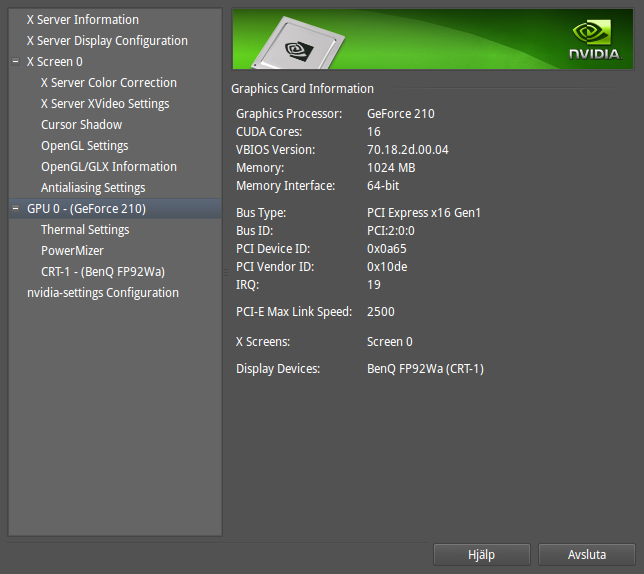This screenshot has height=574, width=644.
Task: Select CRT-1 - (BenQ FP92Wa) display
Action: pyautogui.click(x=103, y=272)
